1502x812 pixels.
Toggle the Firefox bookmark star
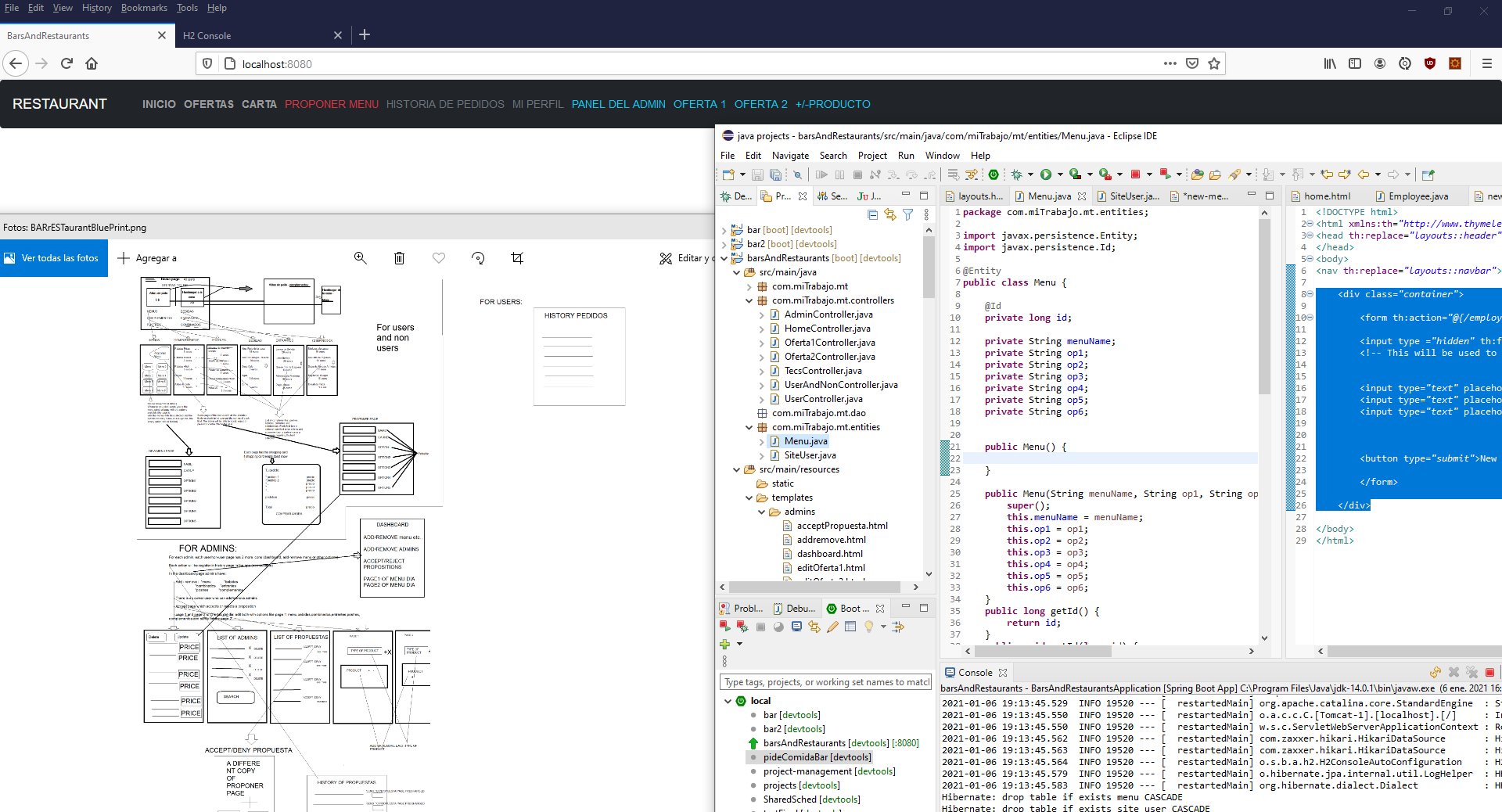pos(1214,63)
